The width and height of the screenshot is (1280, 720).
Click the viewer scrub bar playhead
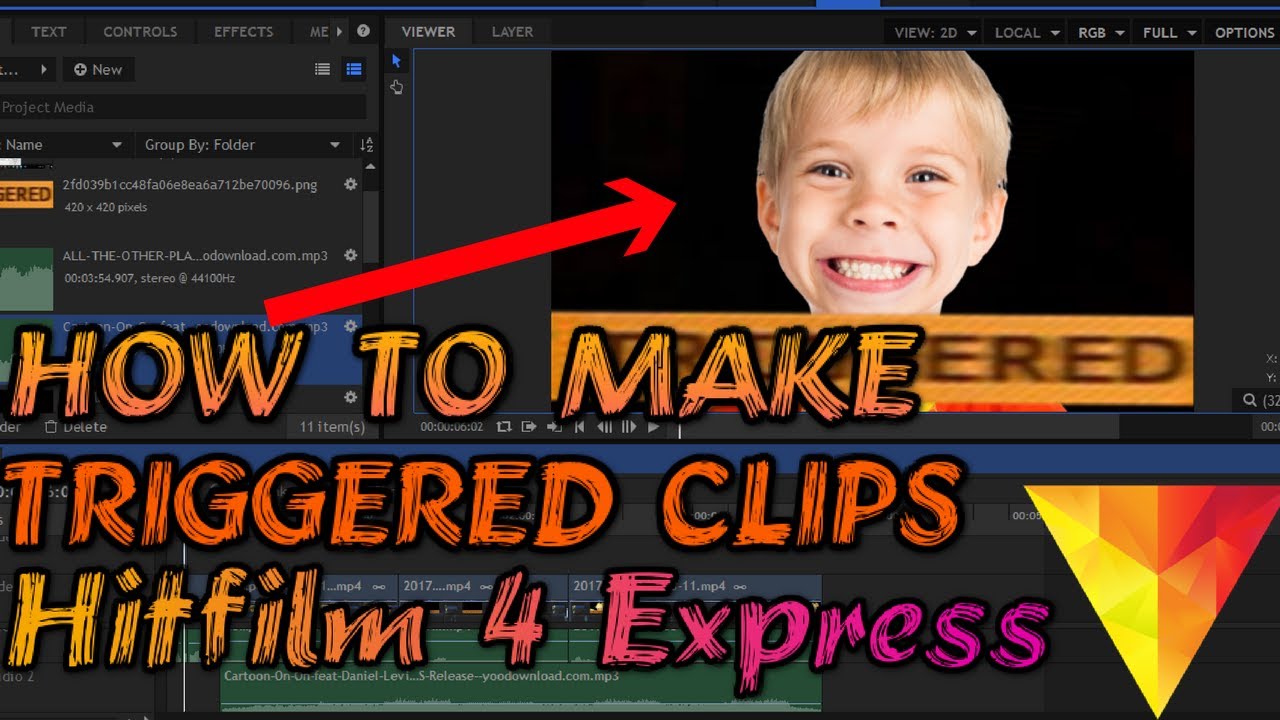(x=679, y=430)
